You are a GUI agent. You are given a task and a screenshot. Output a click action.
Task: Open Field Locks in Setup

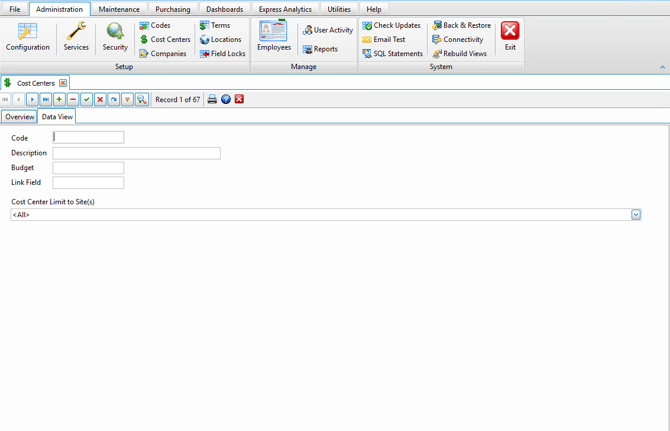[222, 54]
